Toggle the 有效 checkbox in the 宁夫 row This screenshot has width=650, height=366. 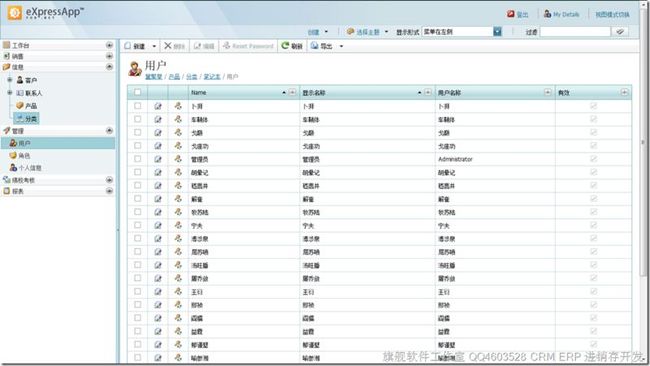[x=593, y=225]
